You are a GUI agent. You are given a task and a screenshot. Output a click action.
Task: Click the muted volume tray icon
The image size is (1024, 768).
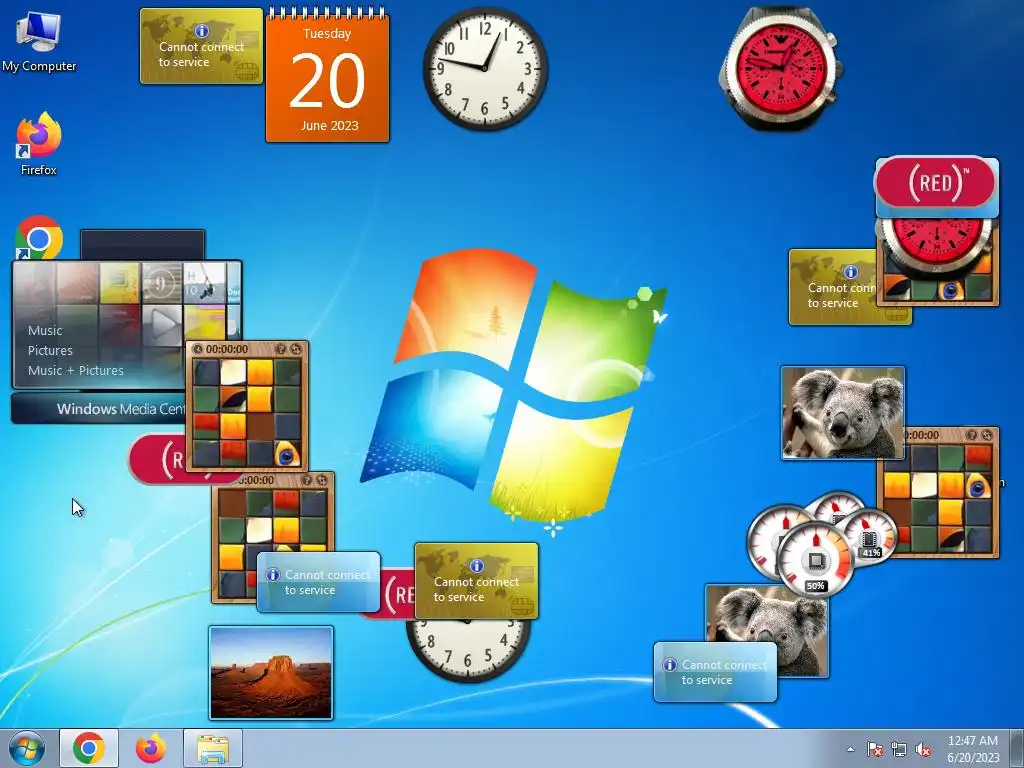coord(923,749)
